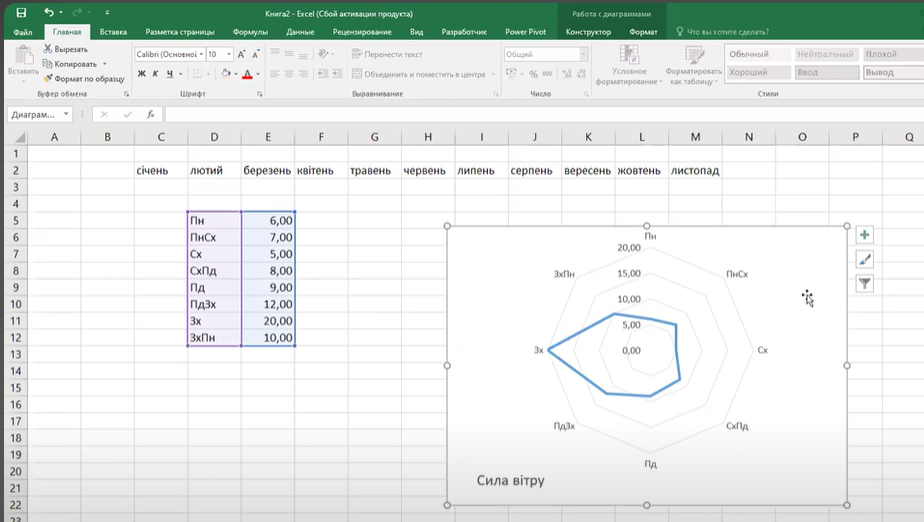Open the font size 10 dropdown
This screenshot has height=522, width=924.
[x=229, y=54]
